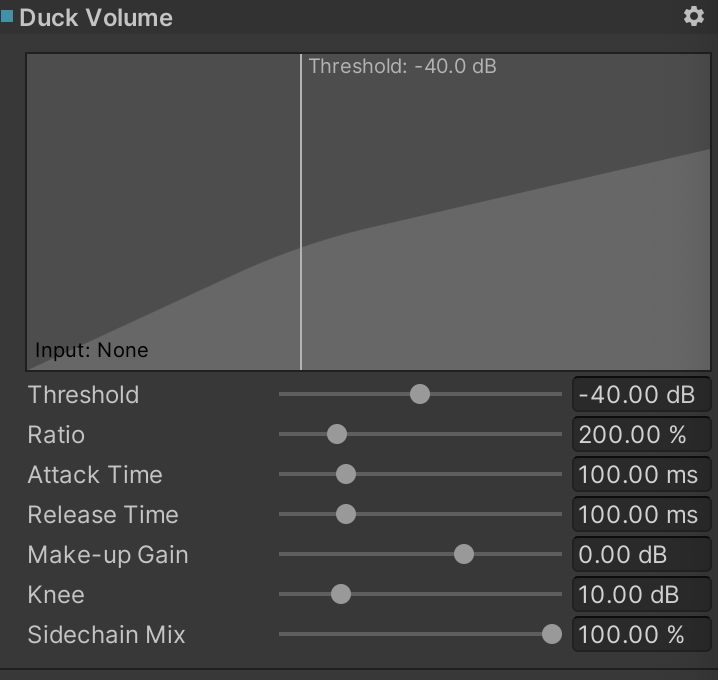Viewport: 718px width, 680px height.
Task: Click the compression curve graph area
Action: [368, 212]
